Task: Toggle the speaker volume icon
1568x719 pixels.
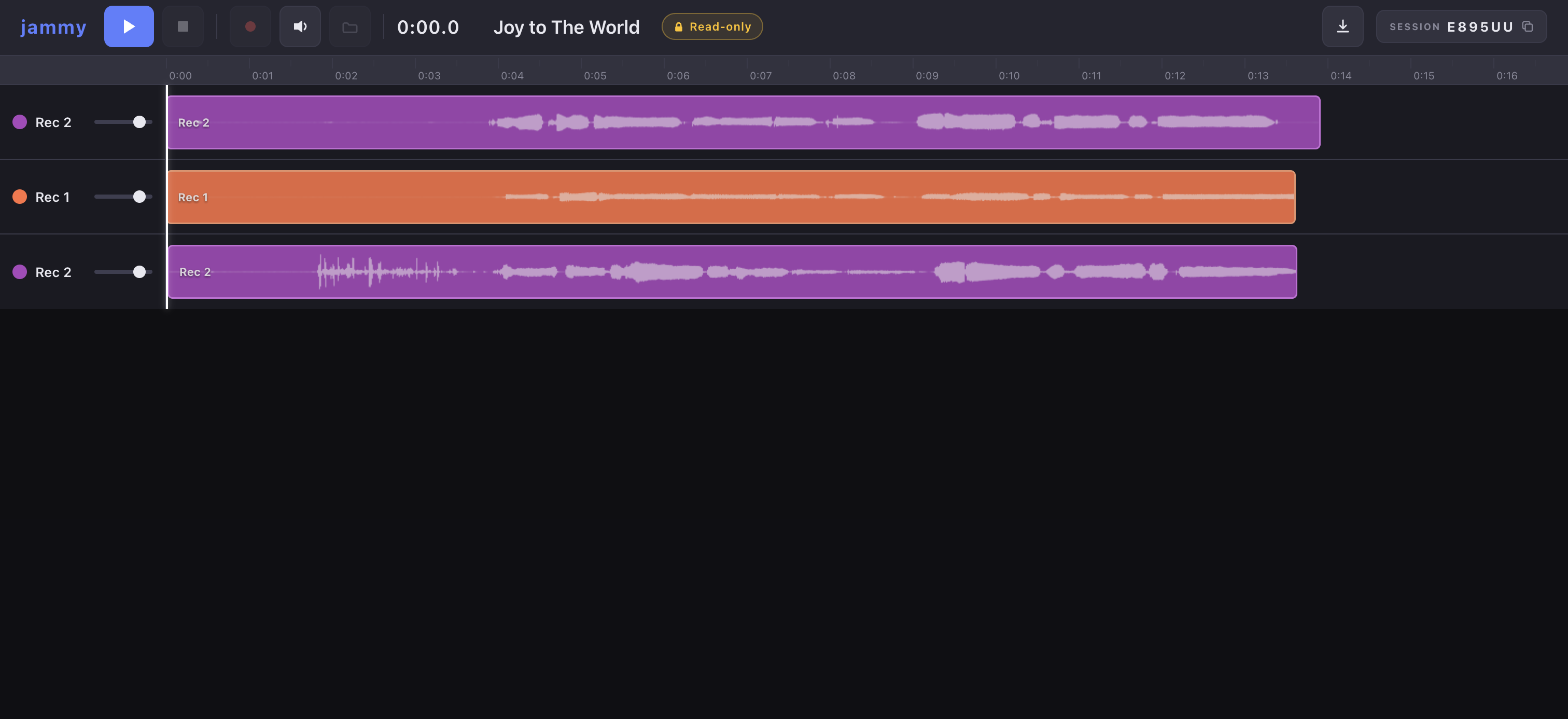Action: click(x=300, y=26)
